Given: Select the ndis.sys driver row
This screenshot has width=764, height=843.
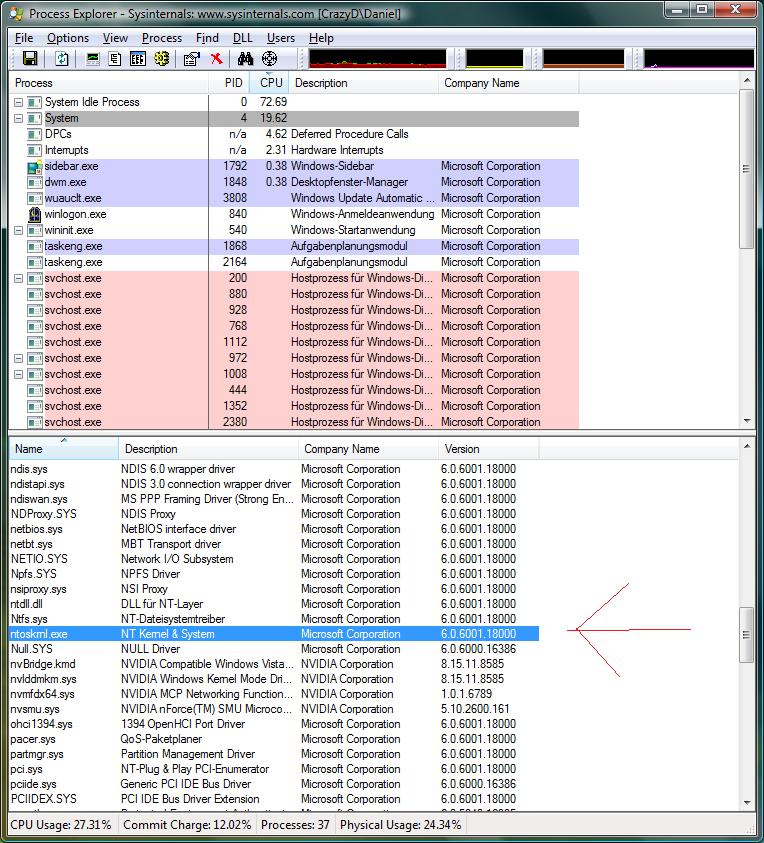Looking at the screenshot, I should (274, 469).
